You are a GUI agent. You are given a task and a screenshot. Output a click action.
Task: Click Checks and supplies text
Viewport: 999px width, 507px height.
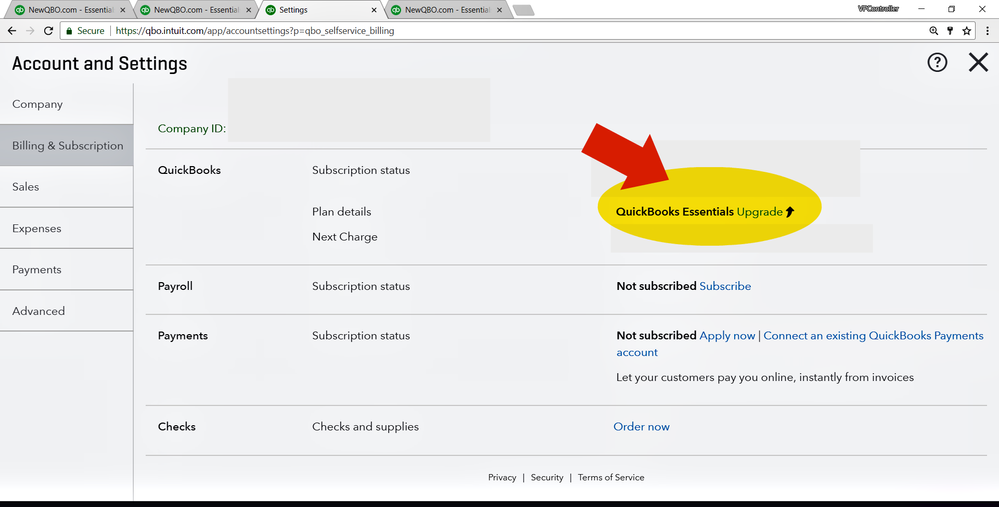tap(365, 427)
